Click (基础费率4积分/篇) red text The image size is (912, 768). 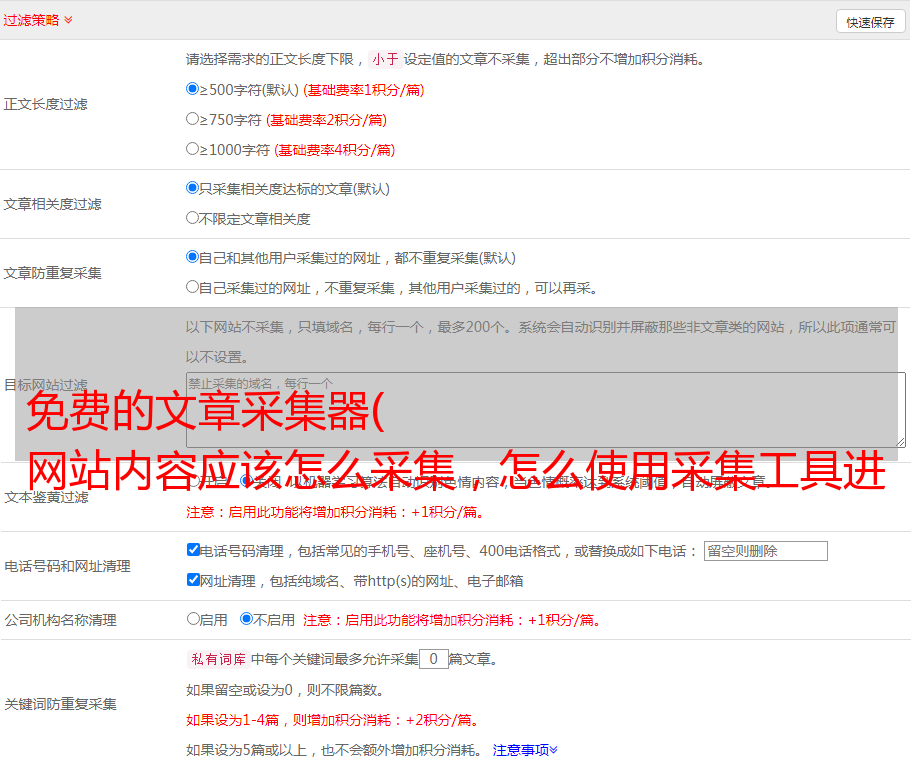(x=334, y=150)
